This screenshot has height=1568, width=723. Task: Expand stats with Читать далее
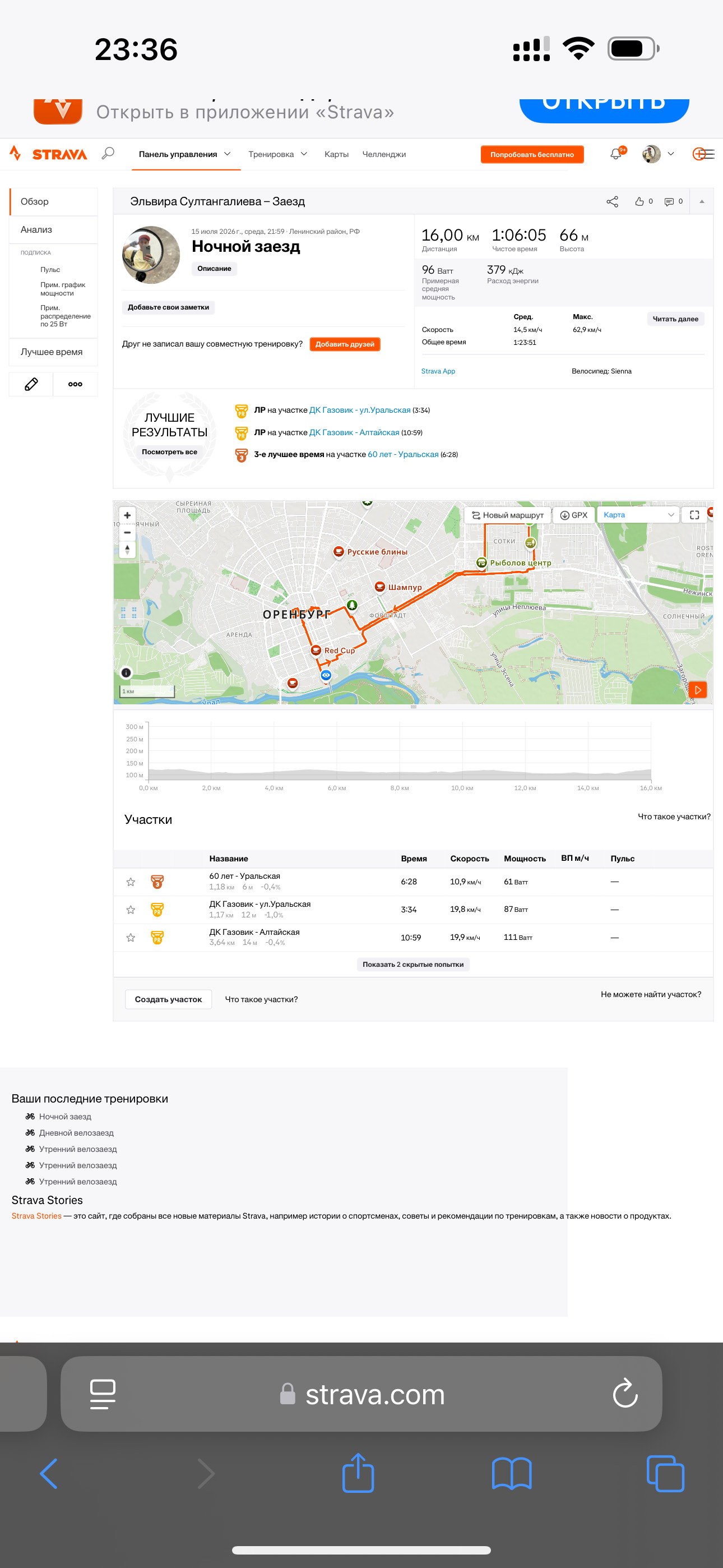pos(675,319)
